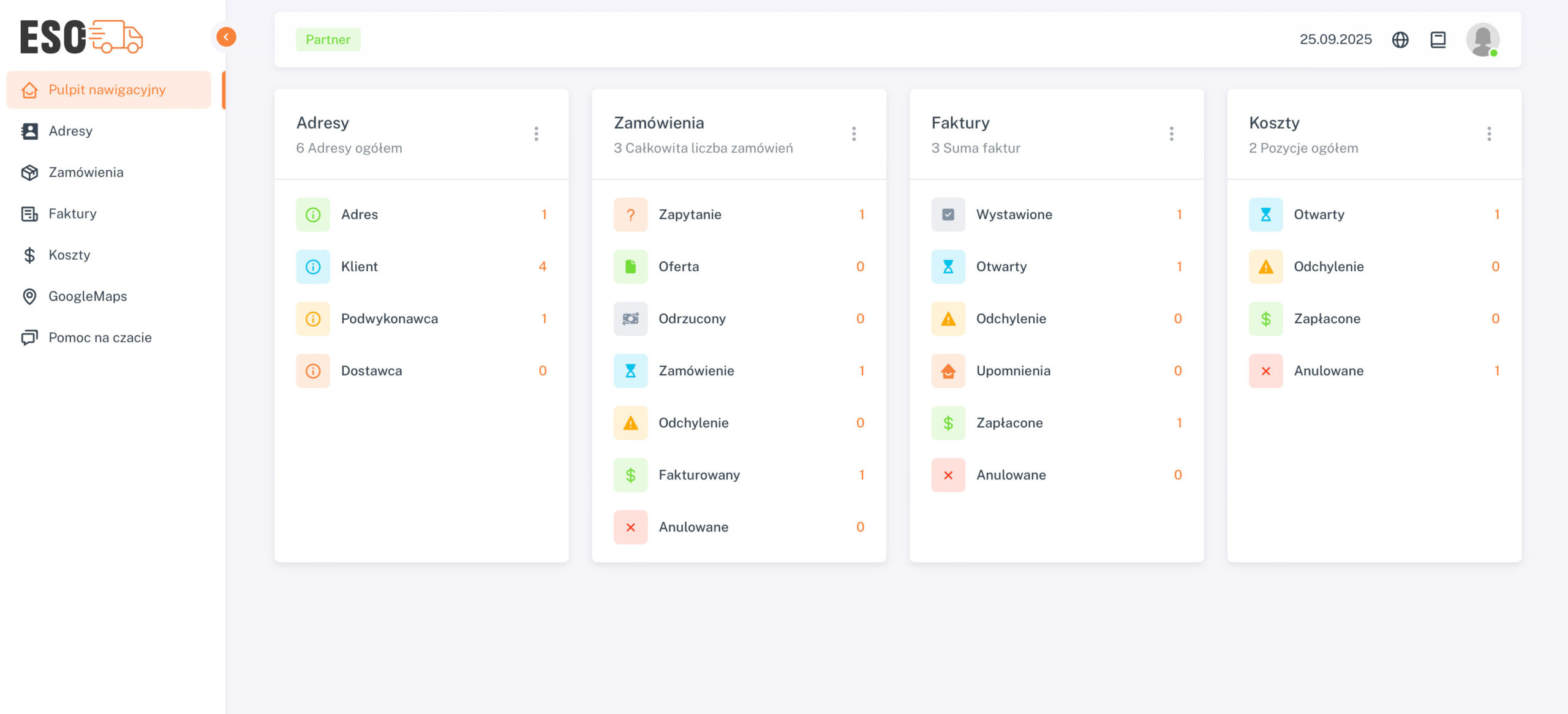Click Fakturowany green dollar icon
This screenshot has width=1568, height=714.
[630, 475]
